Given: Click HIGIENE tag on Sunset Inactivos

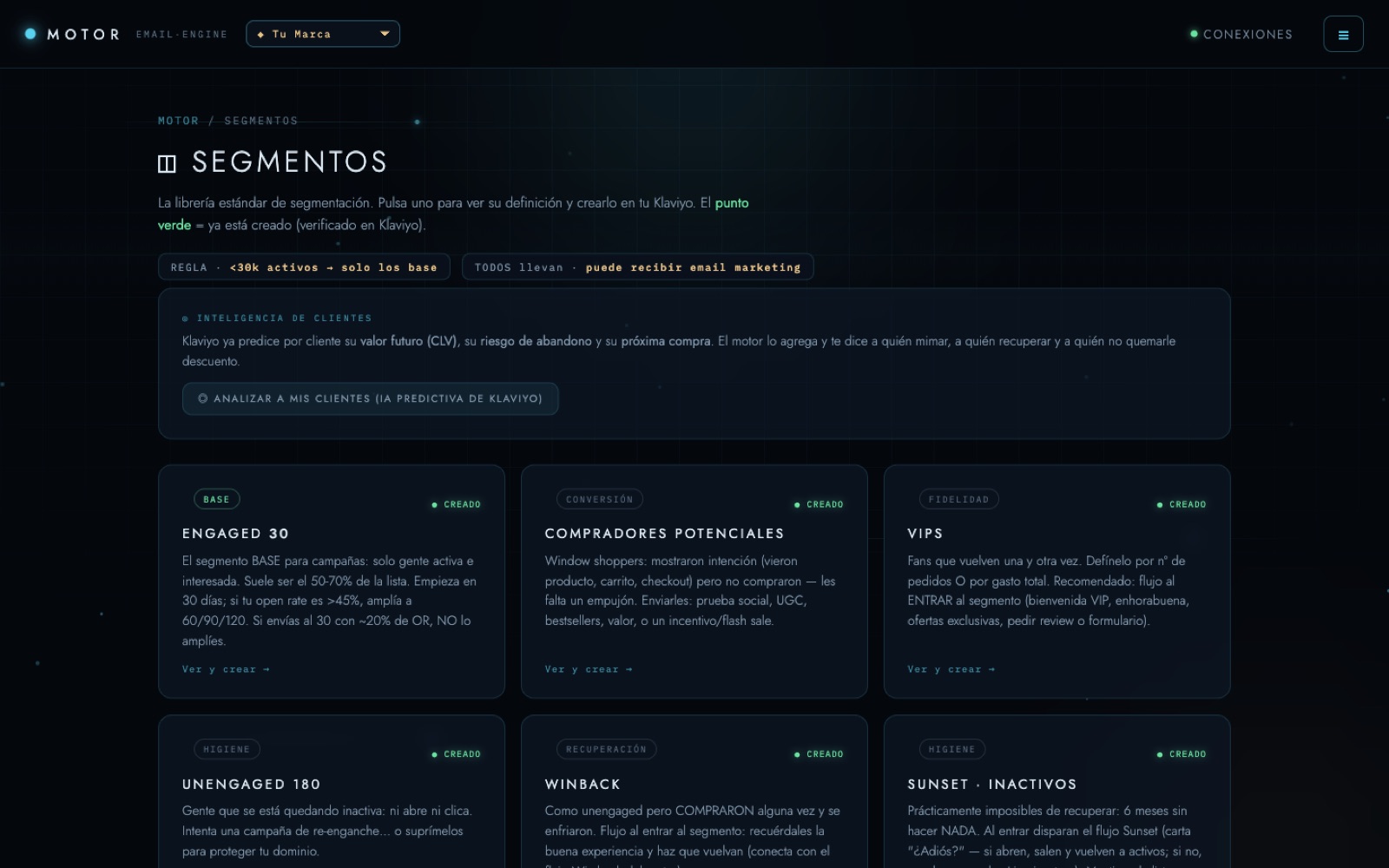Looking at the screenshot, I should (x=951, y=749).
